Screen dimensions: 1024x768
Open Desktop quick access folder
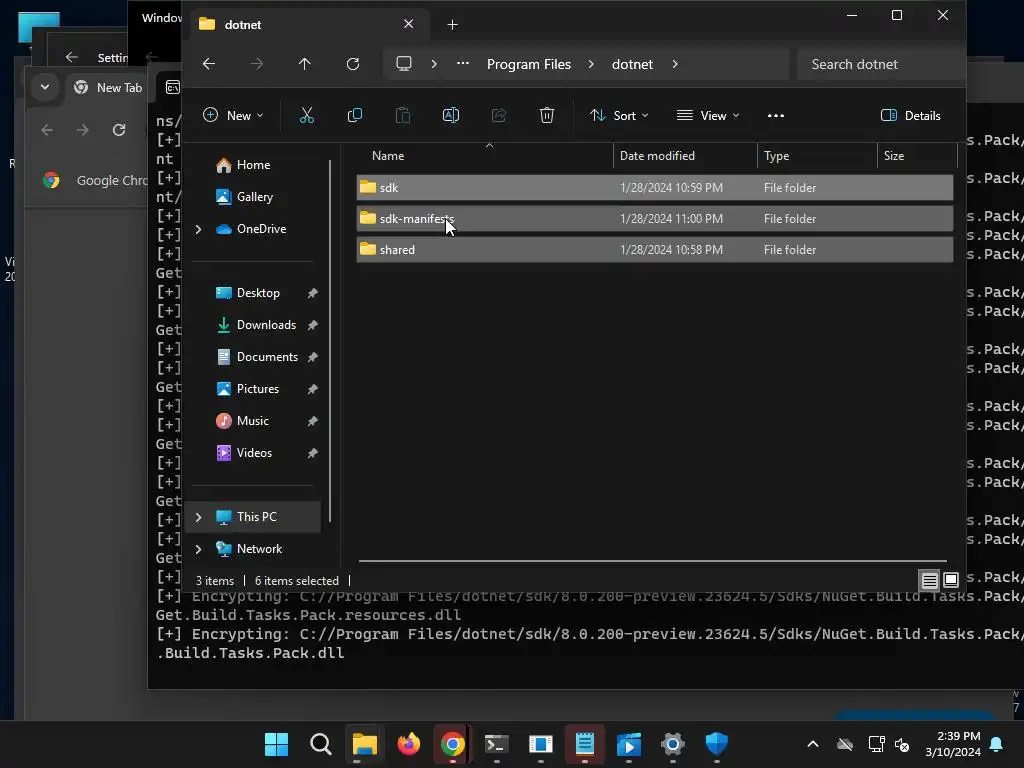coord(256,293)
